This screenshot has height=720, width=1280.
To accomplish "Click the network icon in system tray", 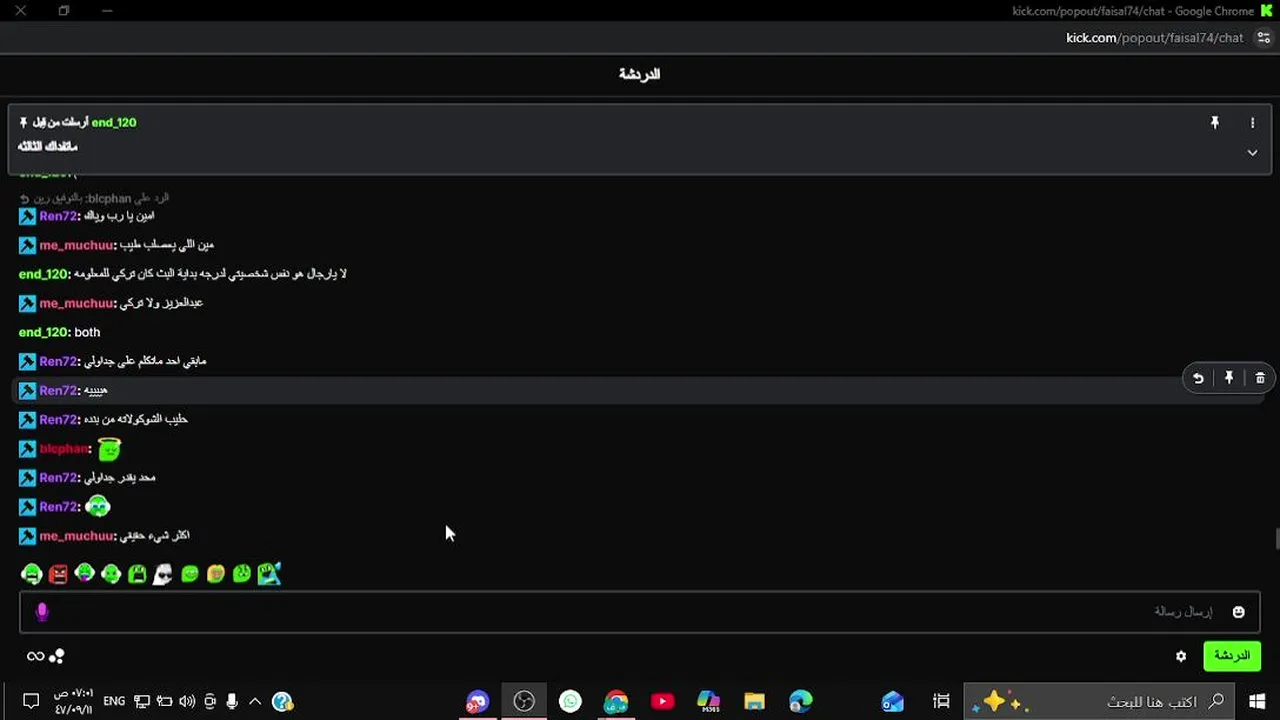I will (142, 701).
